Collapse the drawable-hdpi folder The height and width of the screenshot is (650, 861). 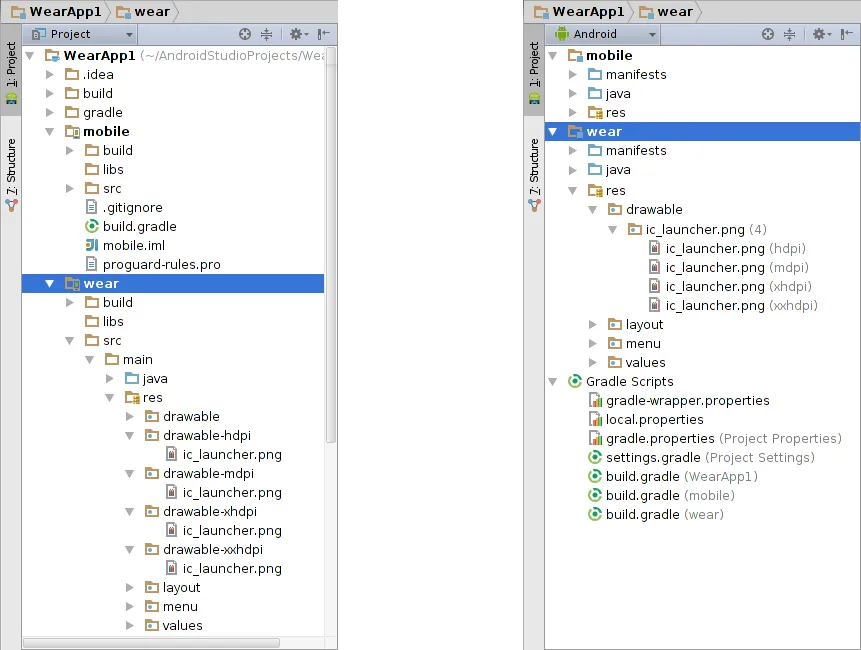pos(130,436)
